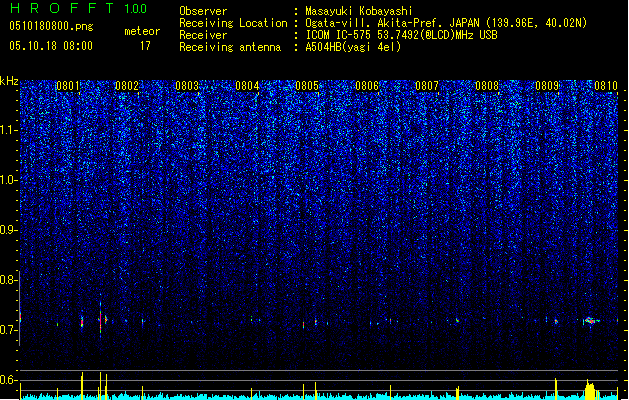Click the Observer field label
Screen dimensions: 629x400
pos(203,11)
